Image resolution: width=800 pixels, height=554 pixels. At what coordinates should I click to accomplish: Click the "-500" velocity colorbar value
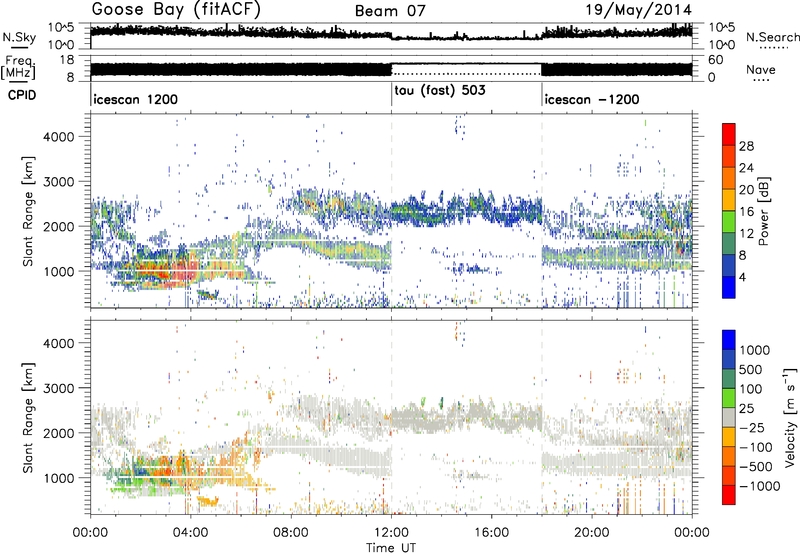coord(756,467)
